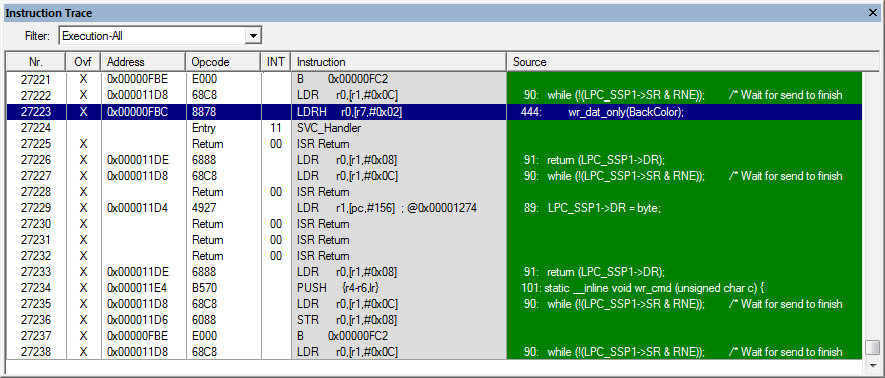Screen dimensions: 885x378
Task: Select trace row number 27230
Action: tap(434, 224)
